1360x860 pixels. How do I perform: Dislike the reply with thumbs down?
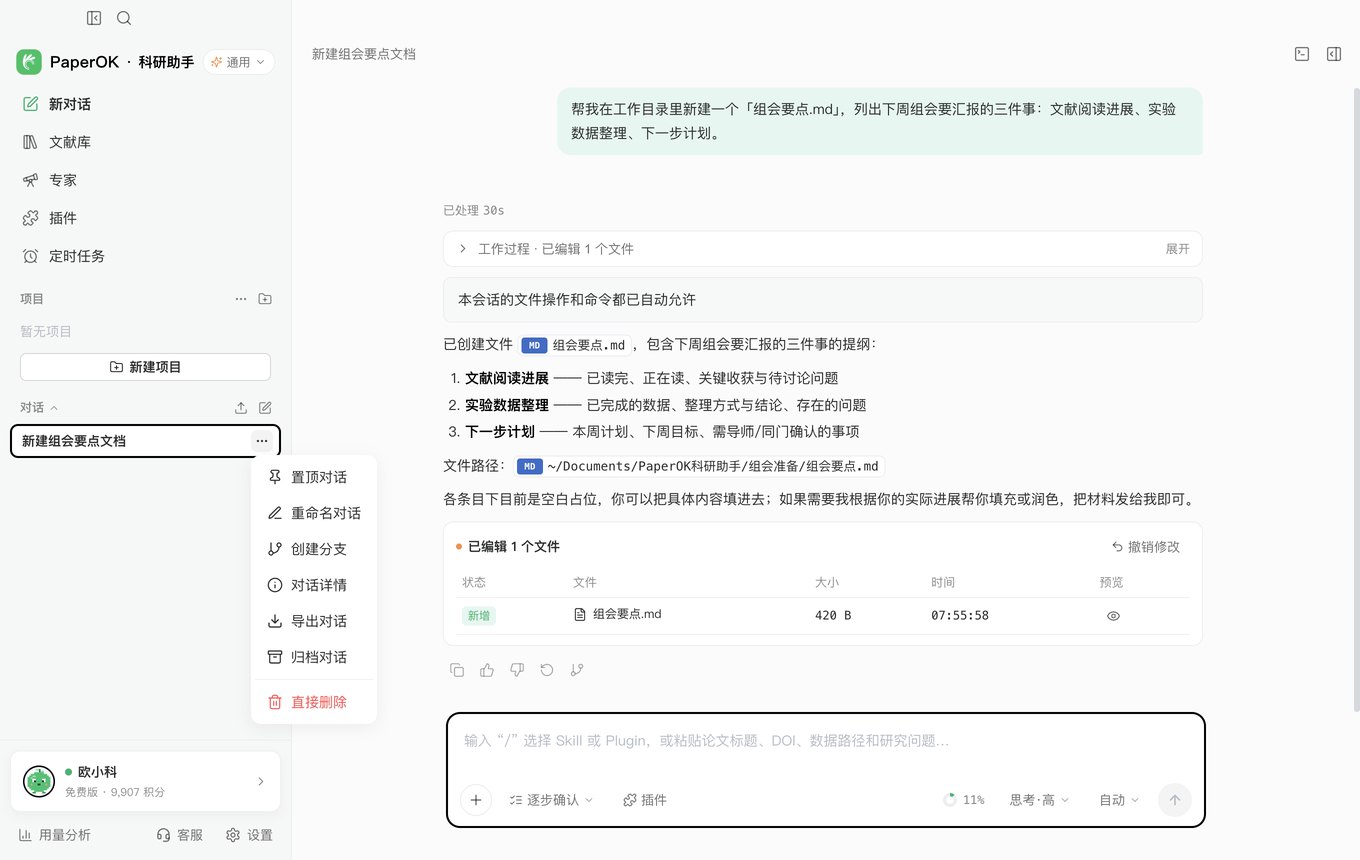point(517,670)
